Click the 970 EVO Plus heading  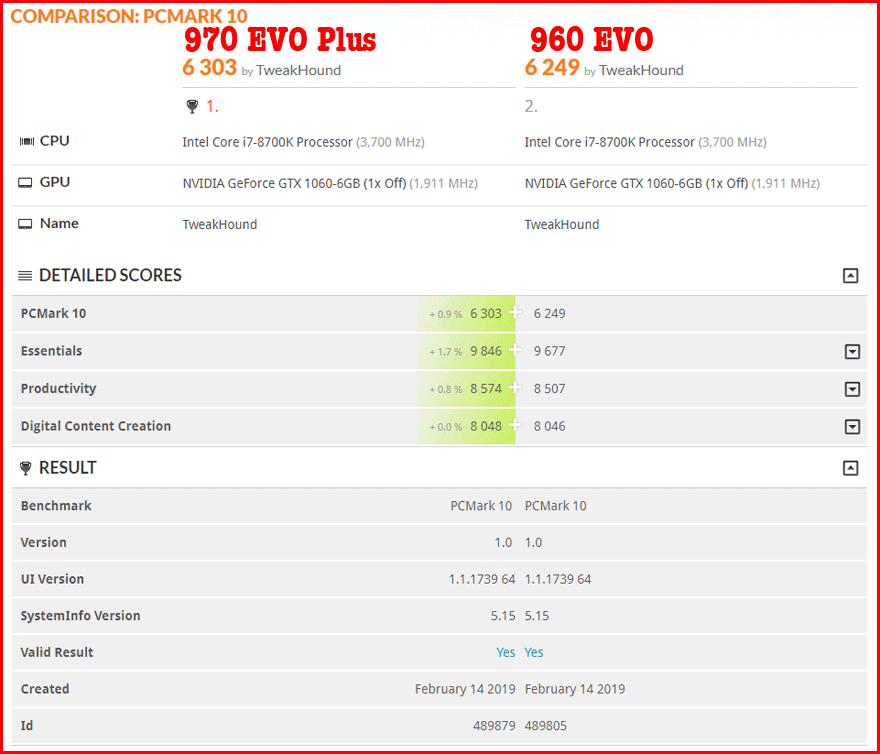tap(280, 39)
